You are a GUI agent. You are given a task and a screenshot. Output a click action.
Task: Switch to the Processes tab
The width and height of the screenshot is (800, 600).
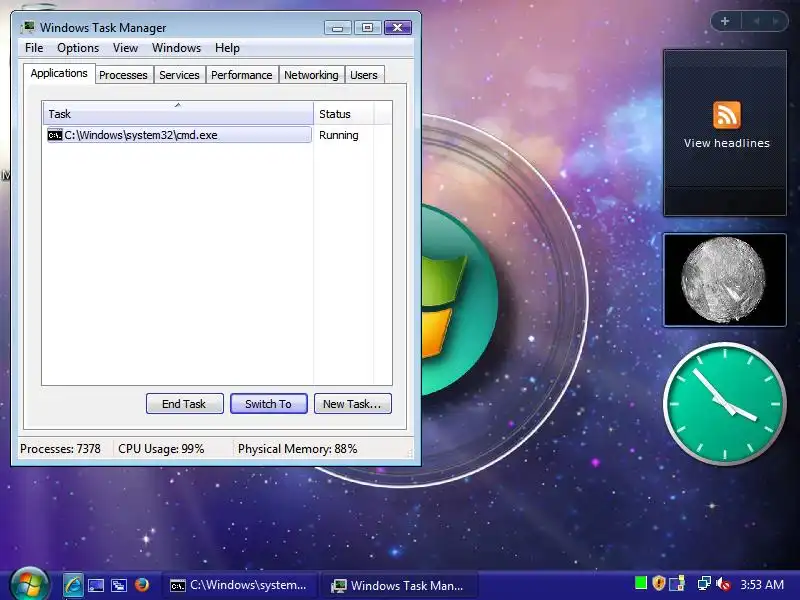(x=123, y=75)
